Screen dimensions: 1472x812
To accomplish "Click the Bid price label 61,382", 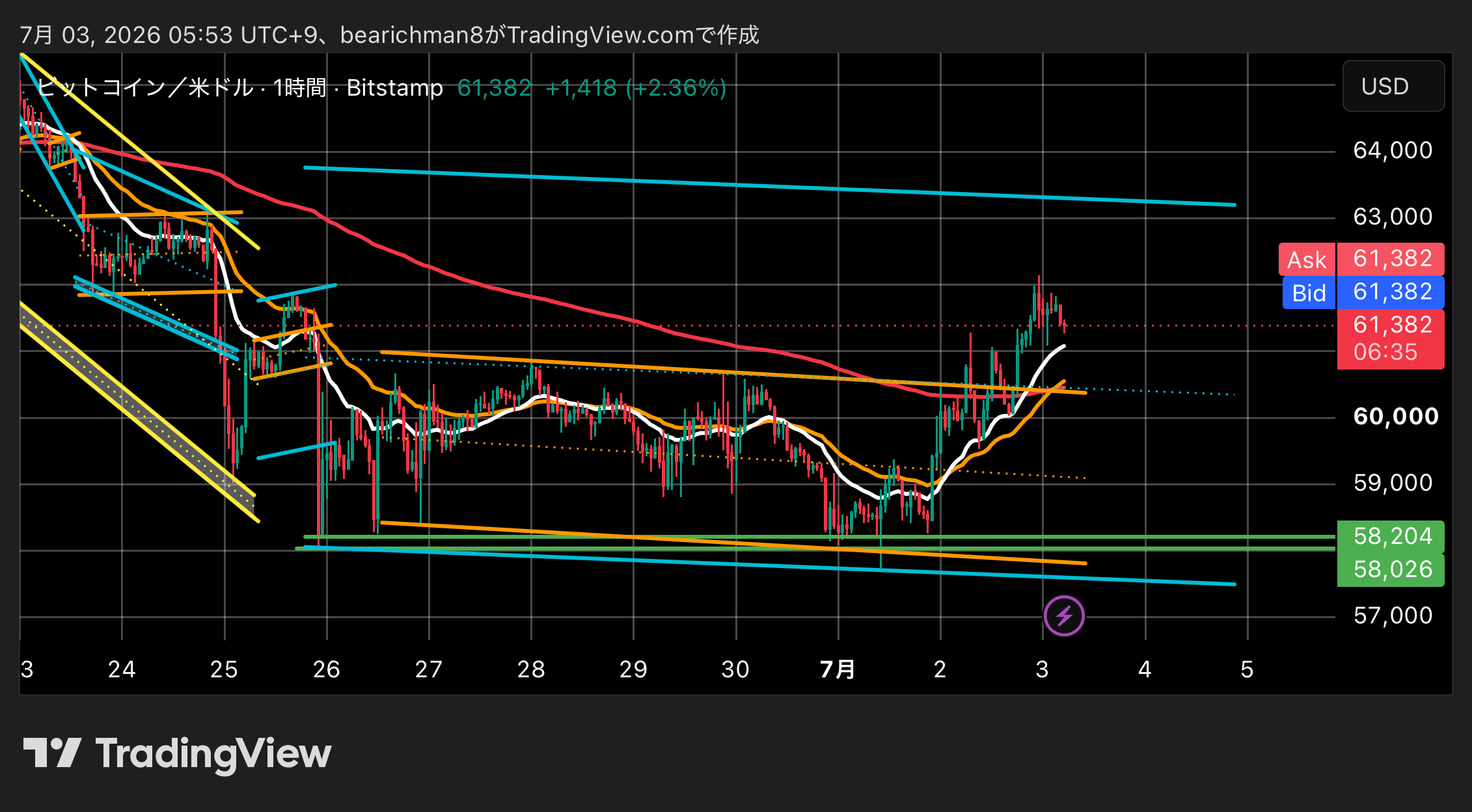I will 1363,292.
